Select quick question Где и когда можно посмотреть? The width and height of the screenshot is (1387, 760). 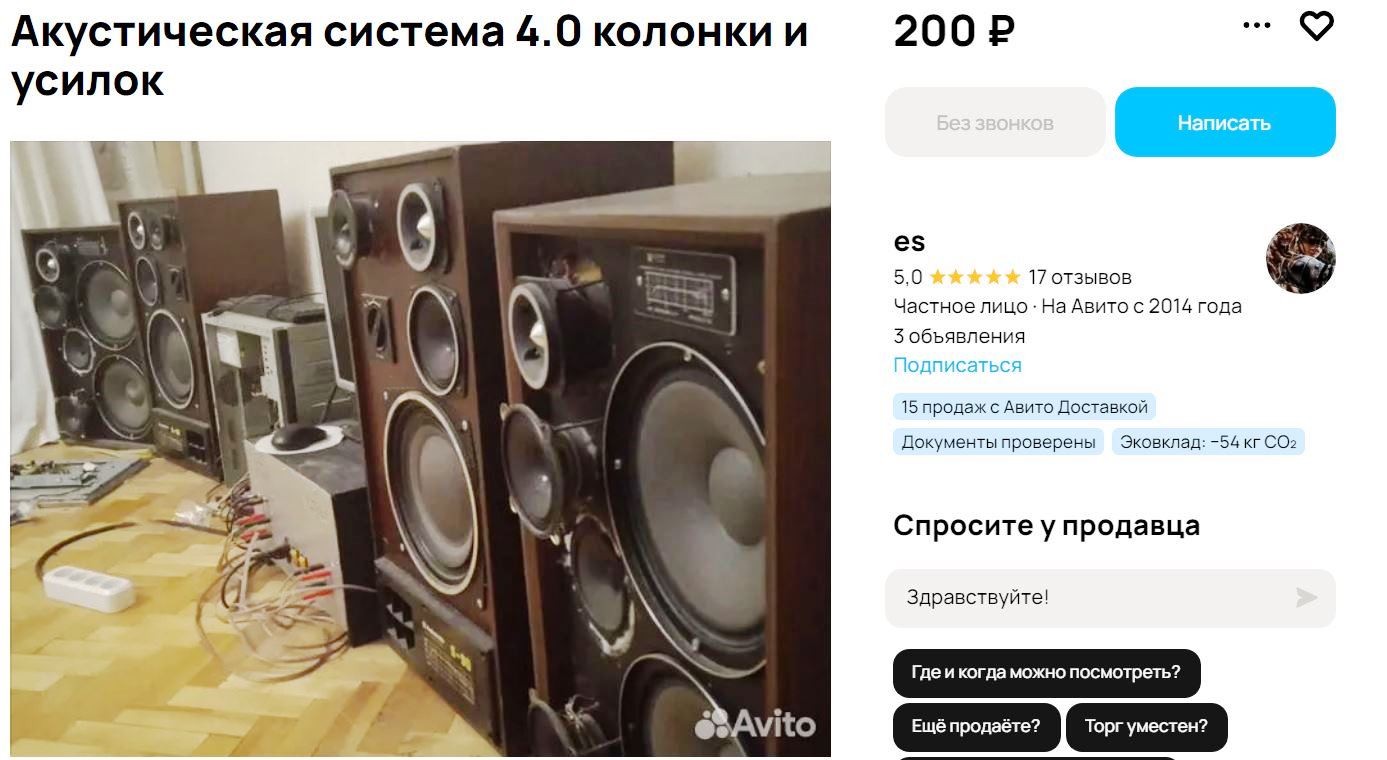tap(1046, 673)
